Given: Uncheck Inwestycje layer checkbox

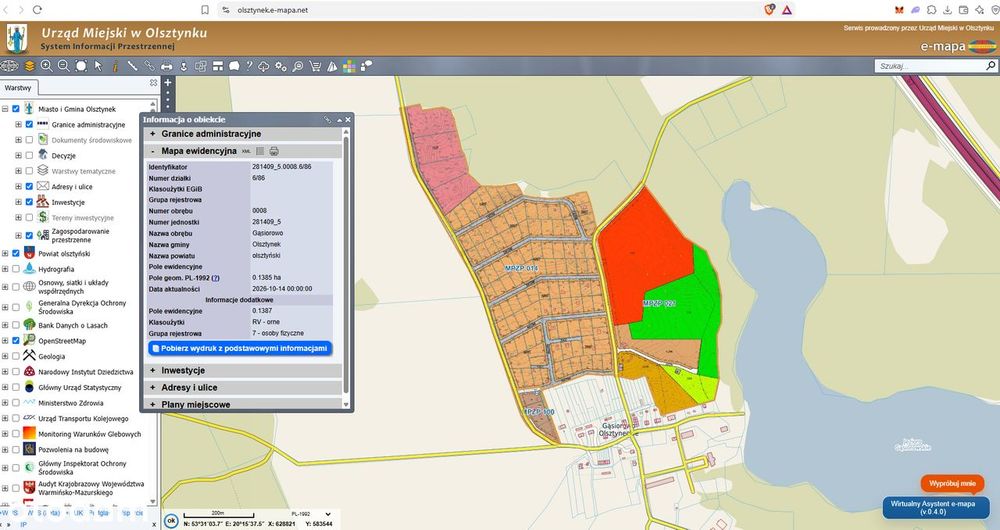Looking at the screenshot, I should [29, 202].
